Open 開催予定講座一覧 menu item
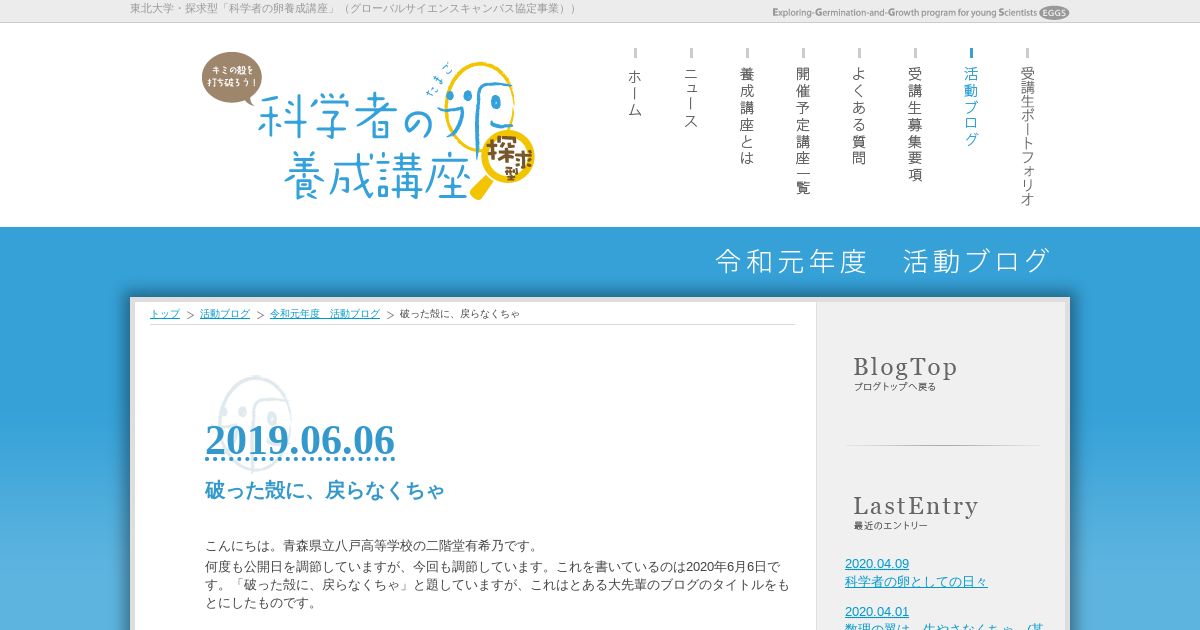This screenshot has width=1200, height=630. click(803, 122)
